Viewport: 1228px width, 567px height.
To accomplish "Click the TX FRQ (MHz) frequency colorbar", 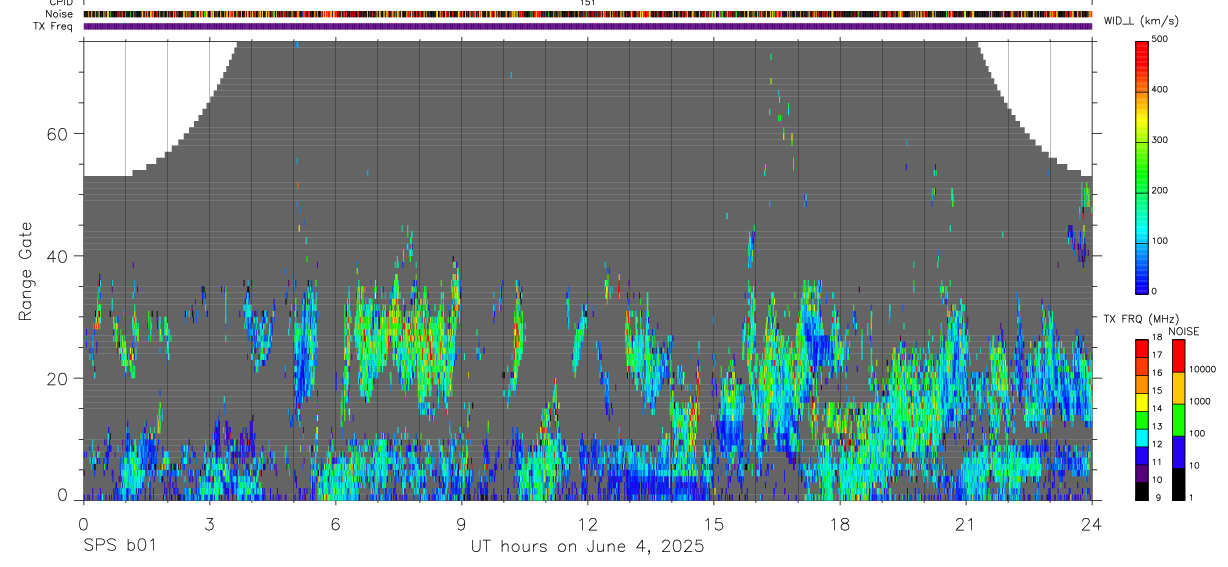I will [x=1142, y=418].
